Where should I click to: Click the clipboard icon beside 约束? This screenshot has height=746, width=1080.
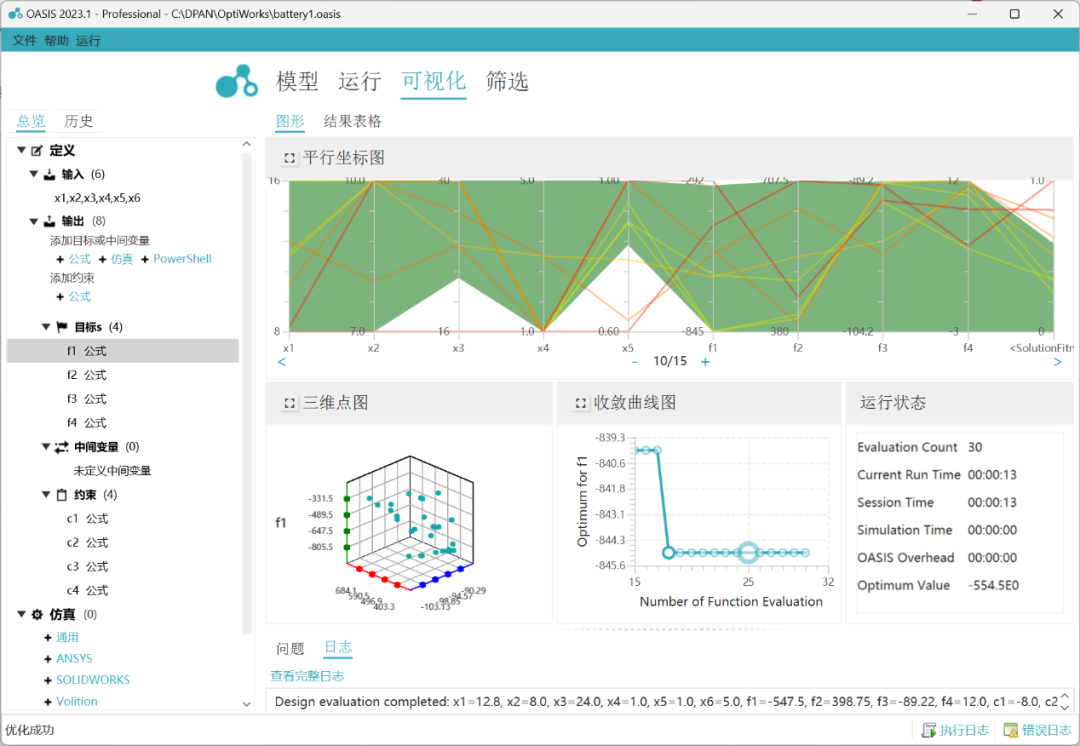point(62,495)
